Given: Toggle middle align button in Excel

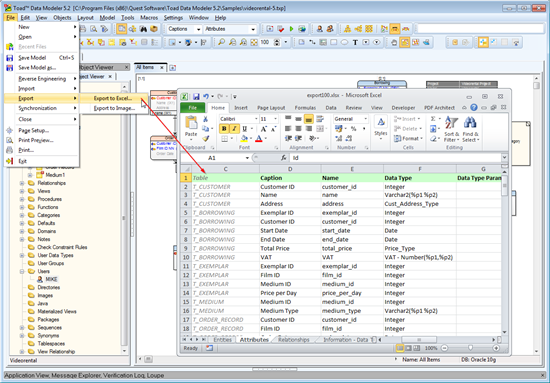Looking at the screenshot, I should tap(299, 119).
